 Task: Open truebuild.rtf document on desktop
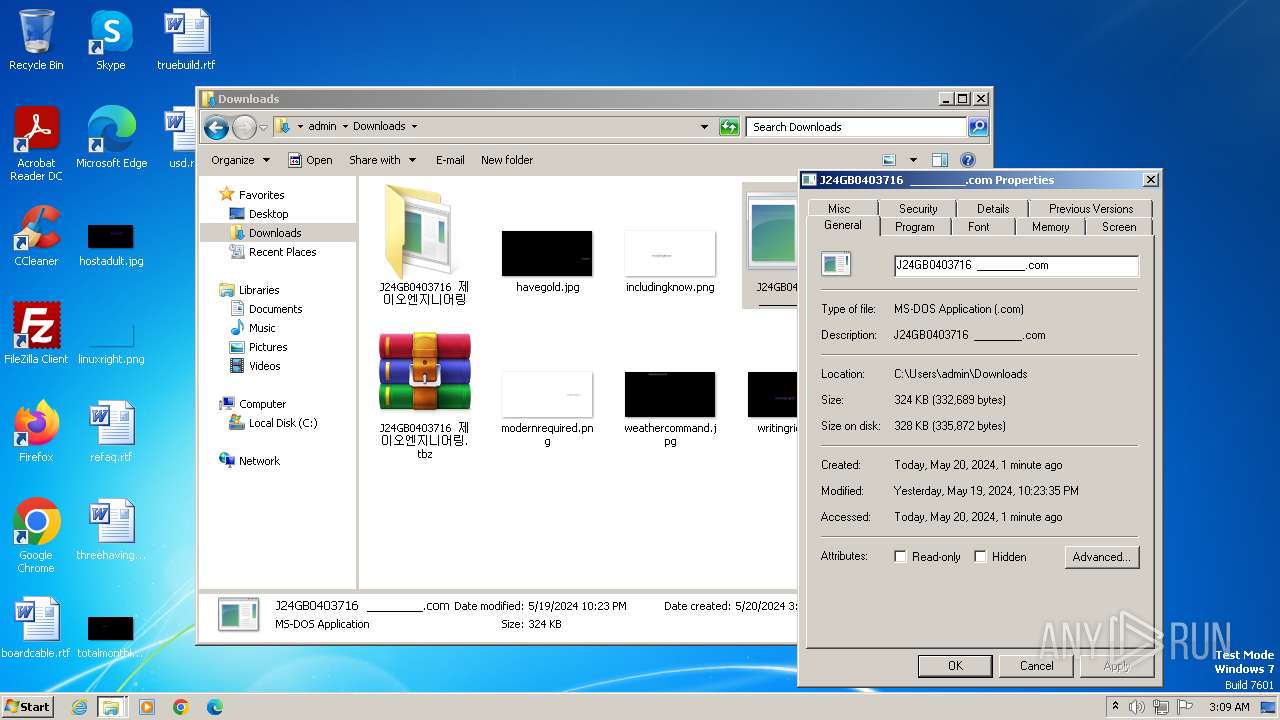coord(186,40)
